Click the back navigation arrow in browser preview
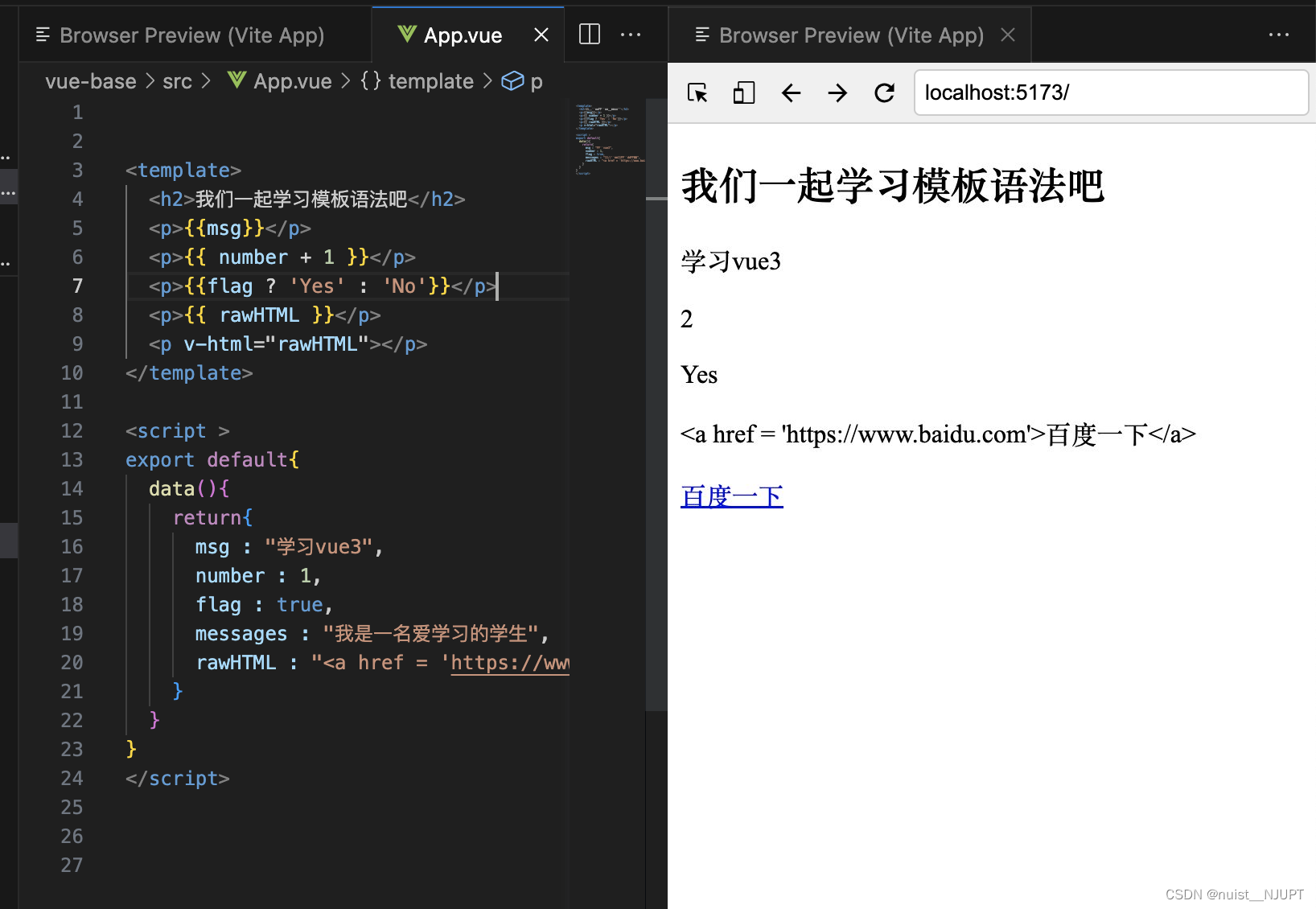1316x909 pixels. 791,93
